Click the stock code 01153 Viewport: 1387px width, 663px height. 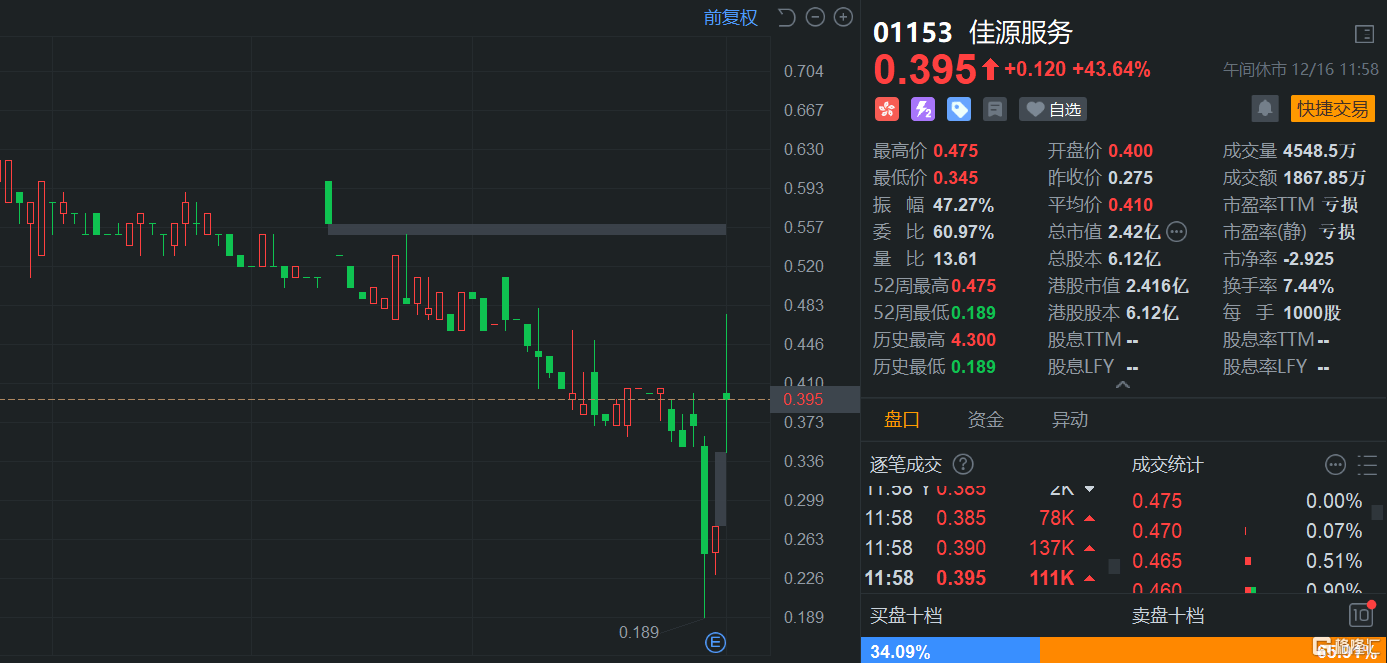pyautogui.click(x=913, y=33)
